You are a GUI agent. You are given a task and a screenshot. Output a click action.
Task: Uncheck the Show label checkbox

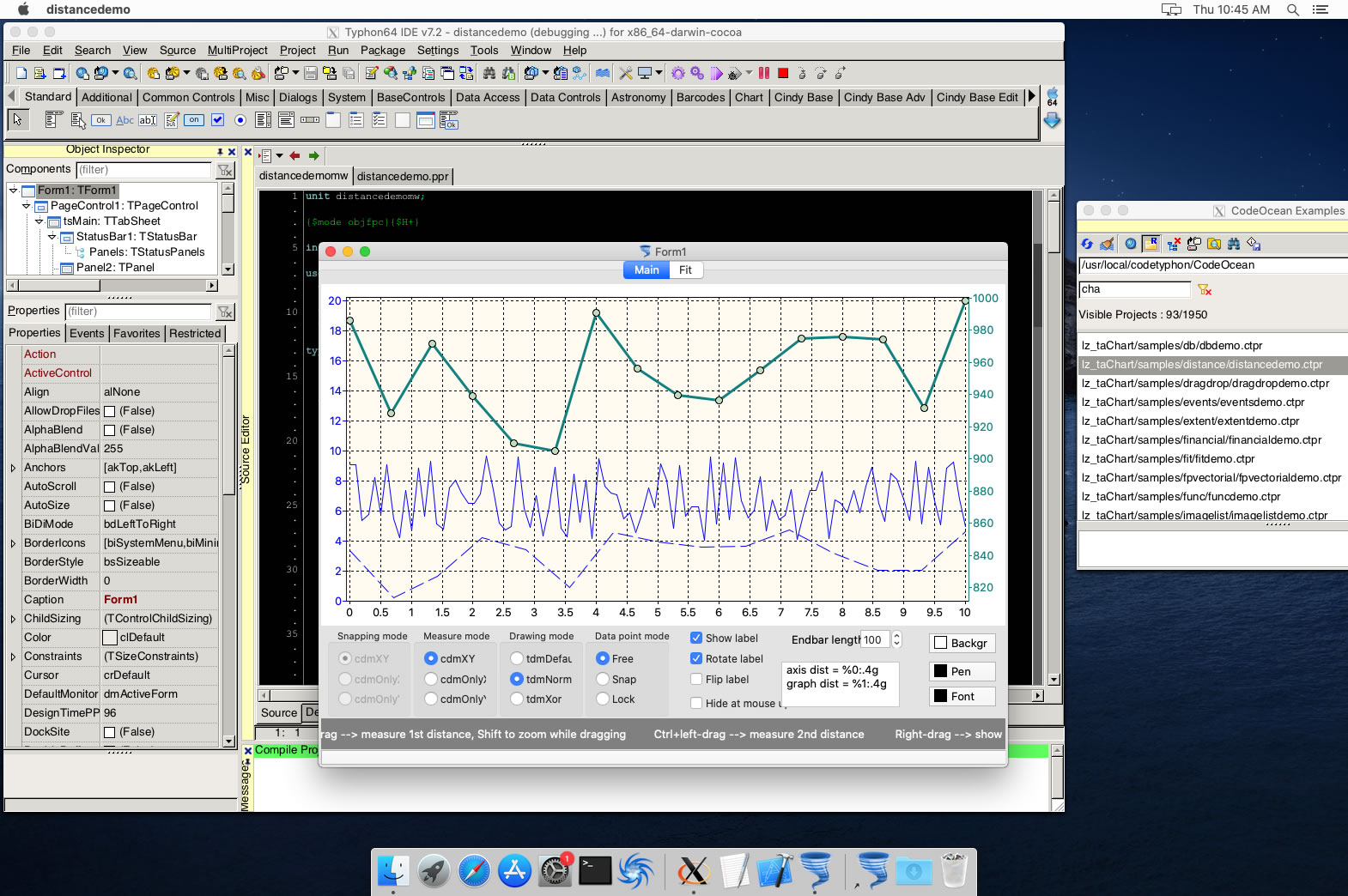(696, 638)
